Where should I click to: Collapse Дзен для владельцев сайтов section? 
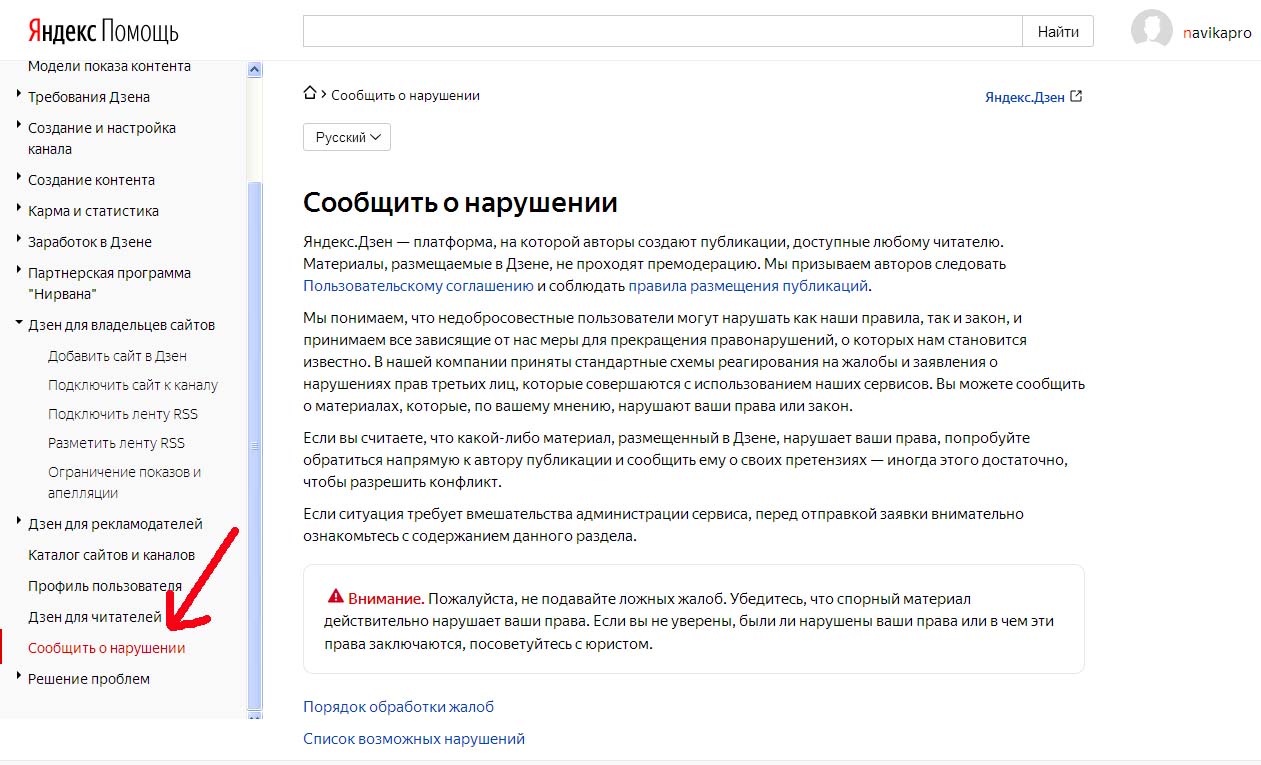click(120, 325)
